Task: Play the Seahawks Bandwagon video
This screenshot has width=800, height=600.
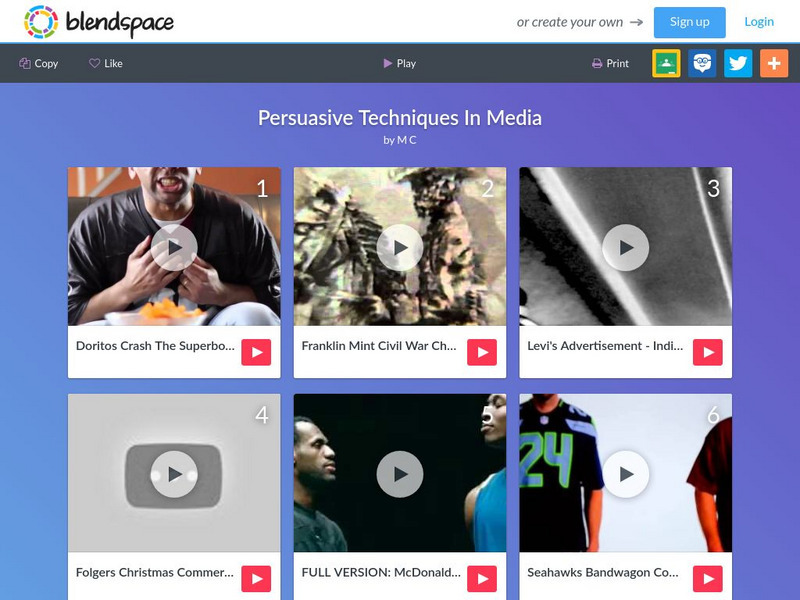Action: [626, 473]
